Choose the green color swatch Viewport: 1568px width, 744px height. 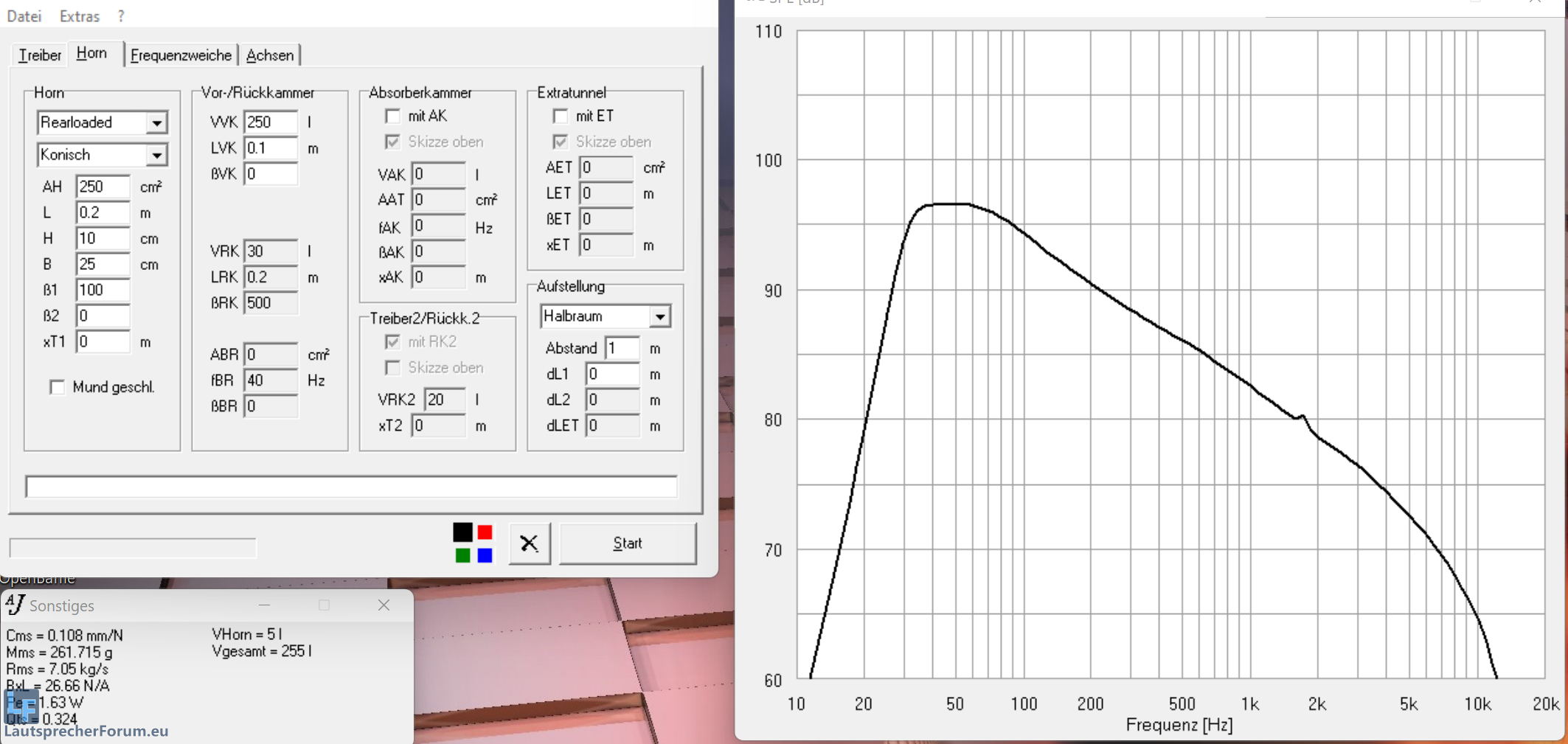click(462, 555)
